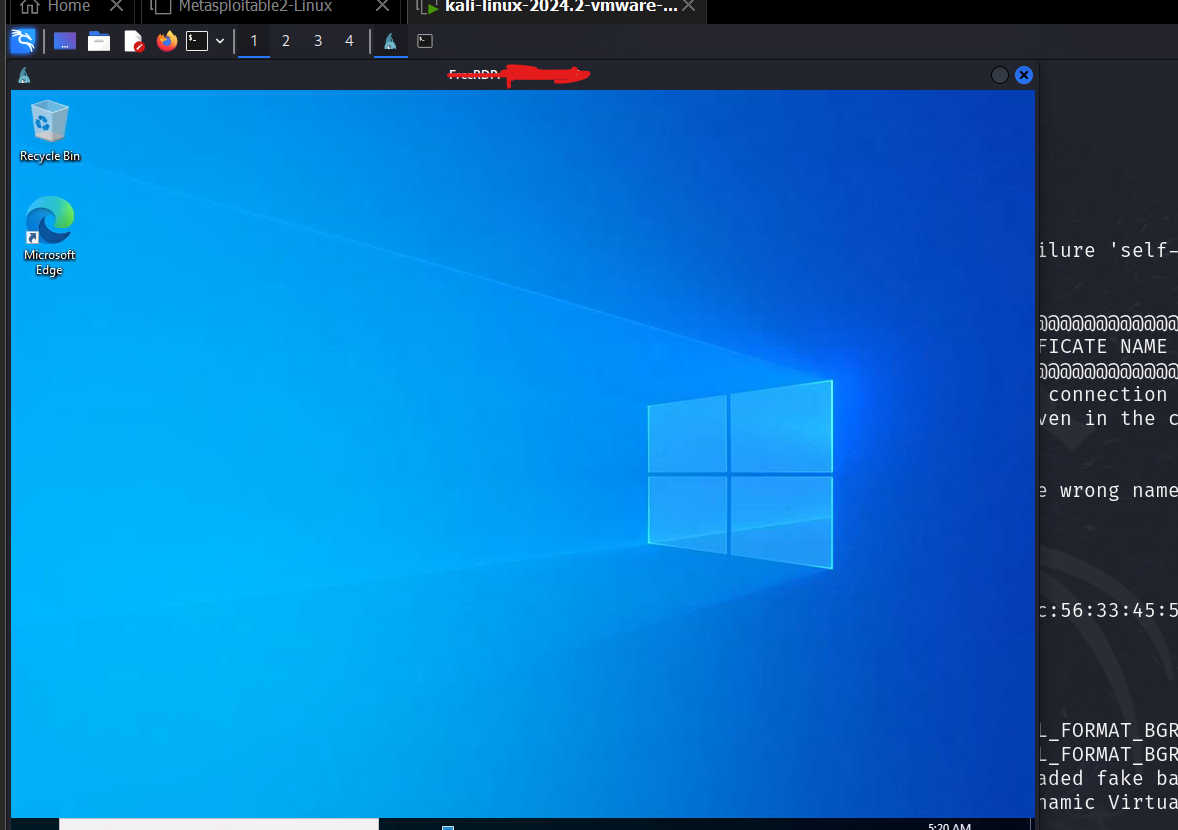
Task: Close the FreeRDP window
Action: pos(1023,75)
